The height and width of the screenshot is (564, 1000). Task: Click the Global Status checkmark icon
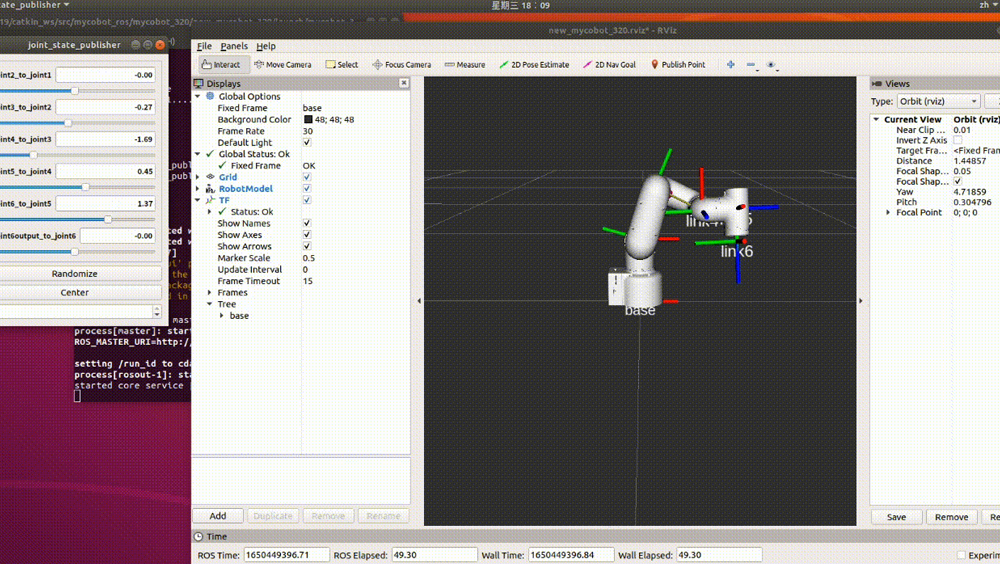pyautogui.click(x=210, y=154)
